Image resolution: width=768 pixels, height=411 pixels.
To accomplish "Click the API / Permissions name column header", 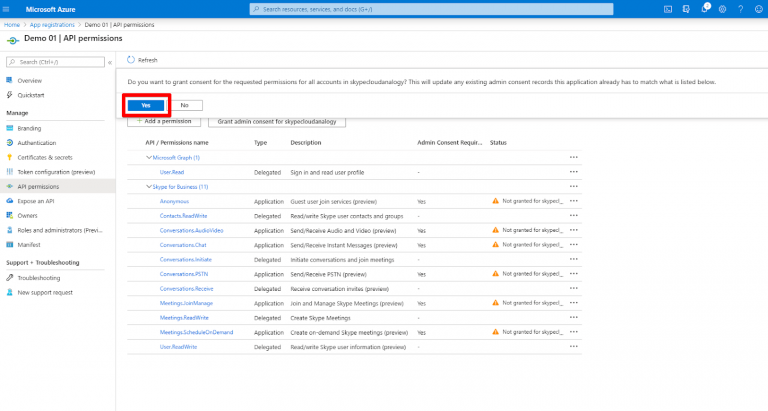I will pos(177,143).
